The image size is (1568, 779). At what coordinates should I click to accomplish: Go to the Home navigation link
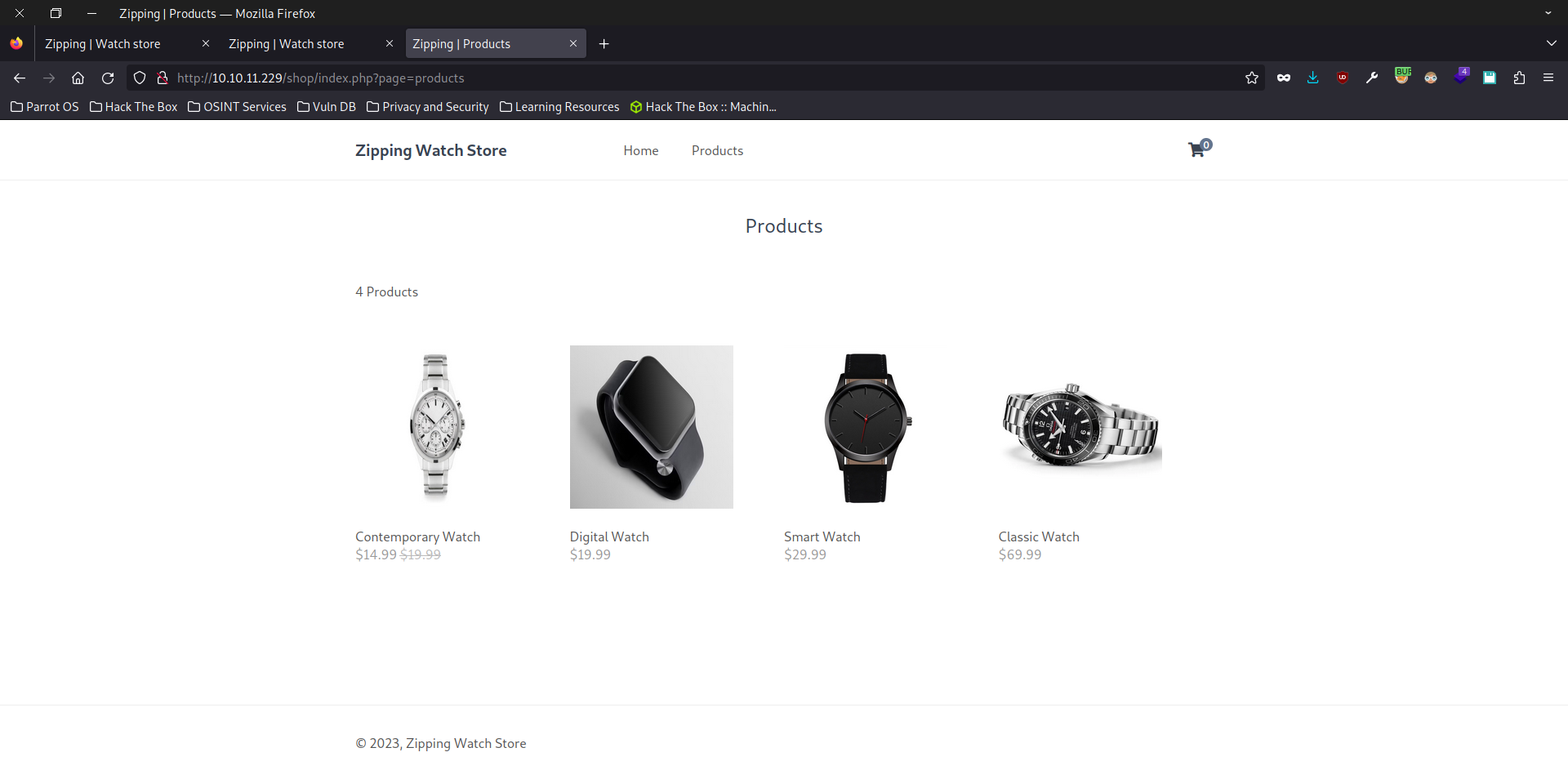coord(641,151)
